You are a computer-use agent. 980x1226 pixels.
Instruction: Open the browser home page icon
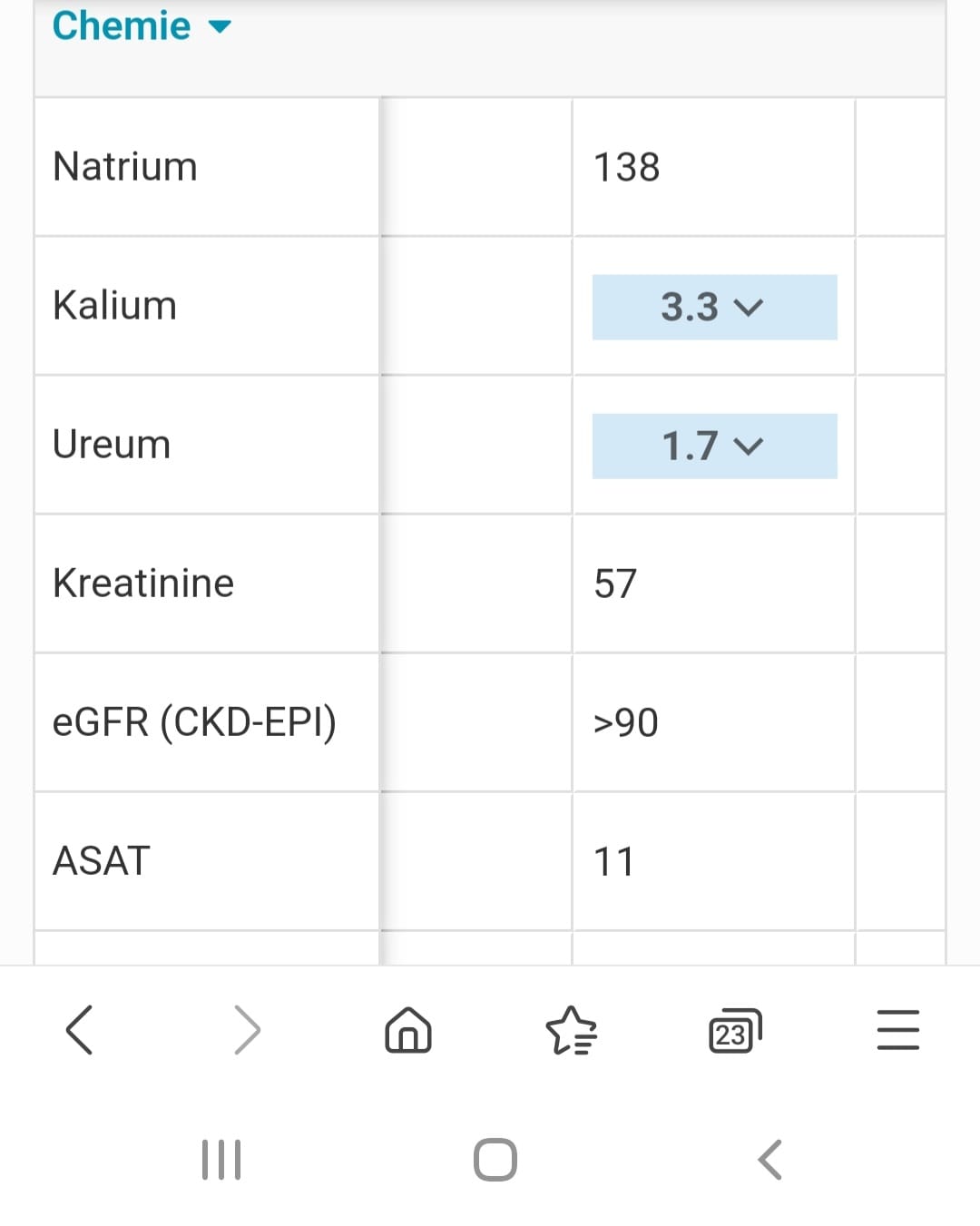pyautogui.click(x=408, y=1030)
